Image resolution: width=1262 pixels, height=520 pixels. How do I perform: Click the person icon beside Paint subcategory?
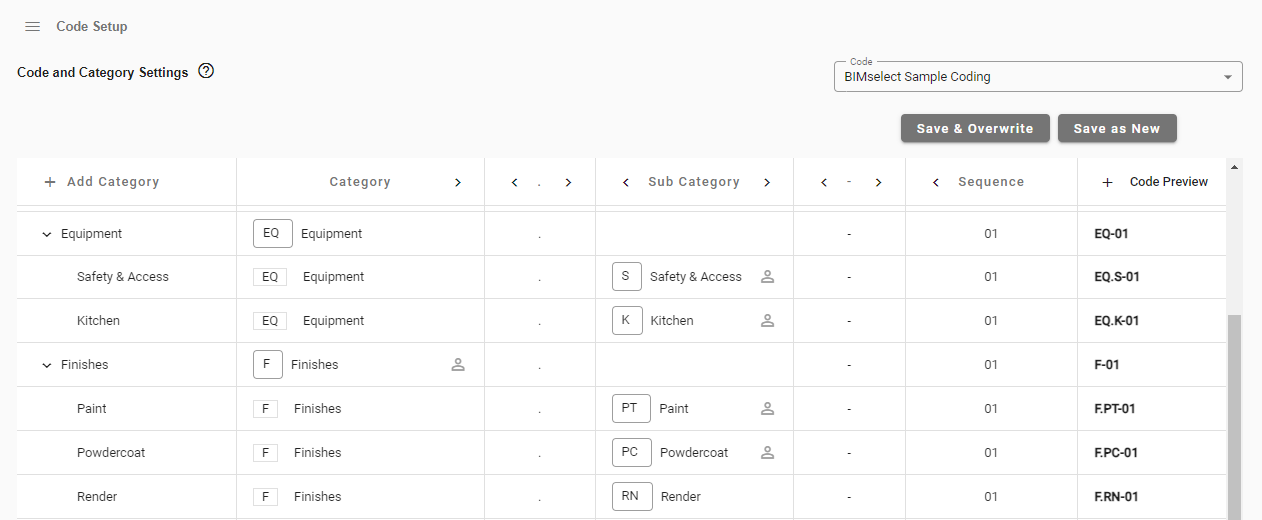767,409
